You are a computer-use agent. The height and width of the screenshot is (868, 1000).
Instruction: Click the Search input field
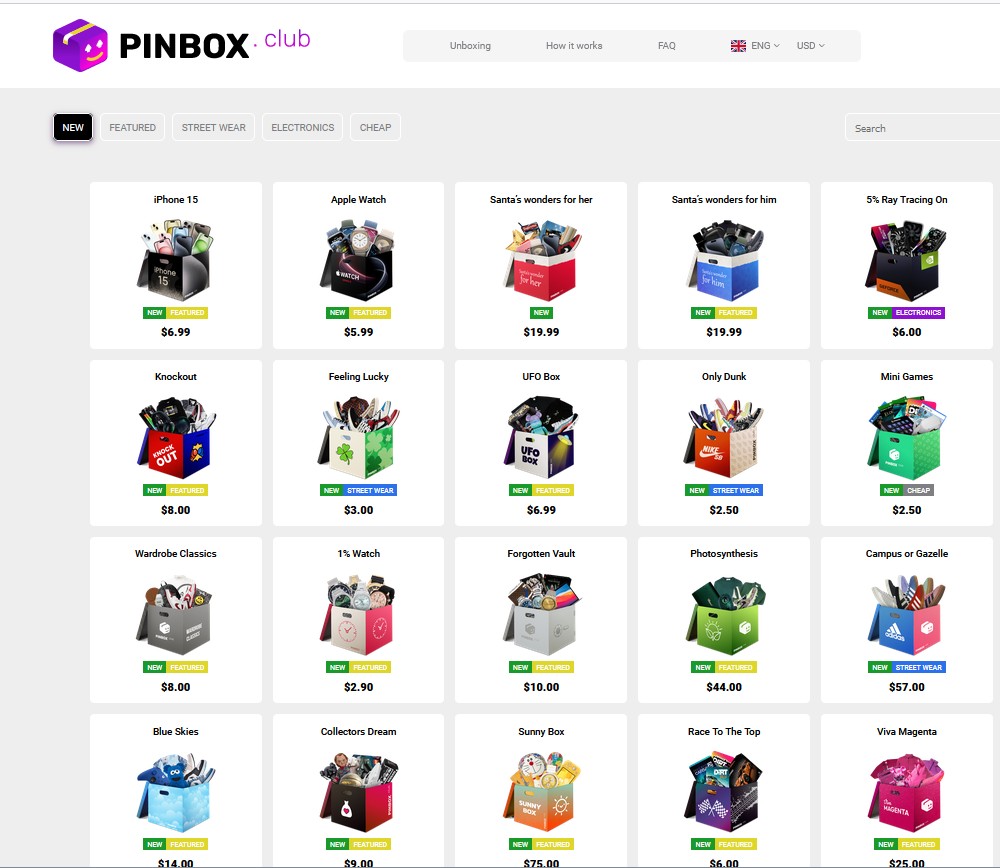click(x=922, y=128)
